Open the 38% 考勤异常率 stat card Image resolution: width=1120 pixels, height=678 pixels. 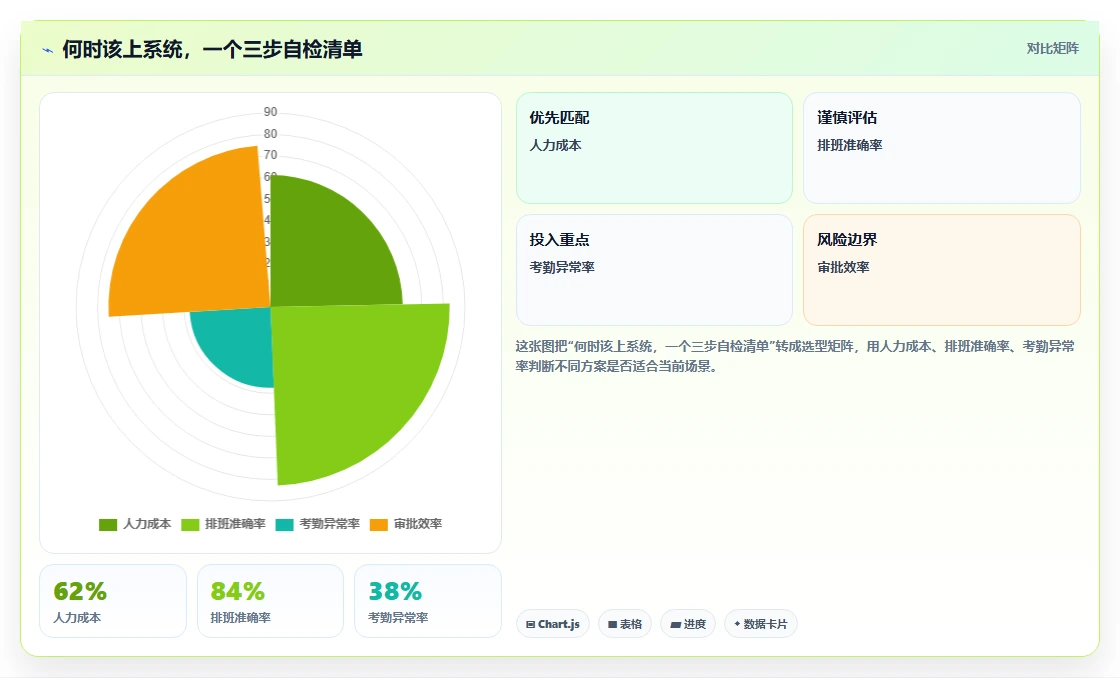click(428, 601)
